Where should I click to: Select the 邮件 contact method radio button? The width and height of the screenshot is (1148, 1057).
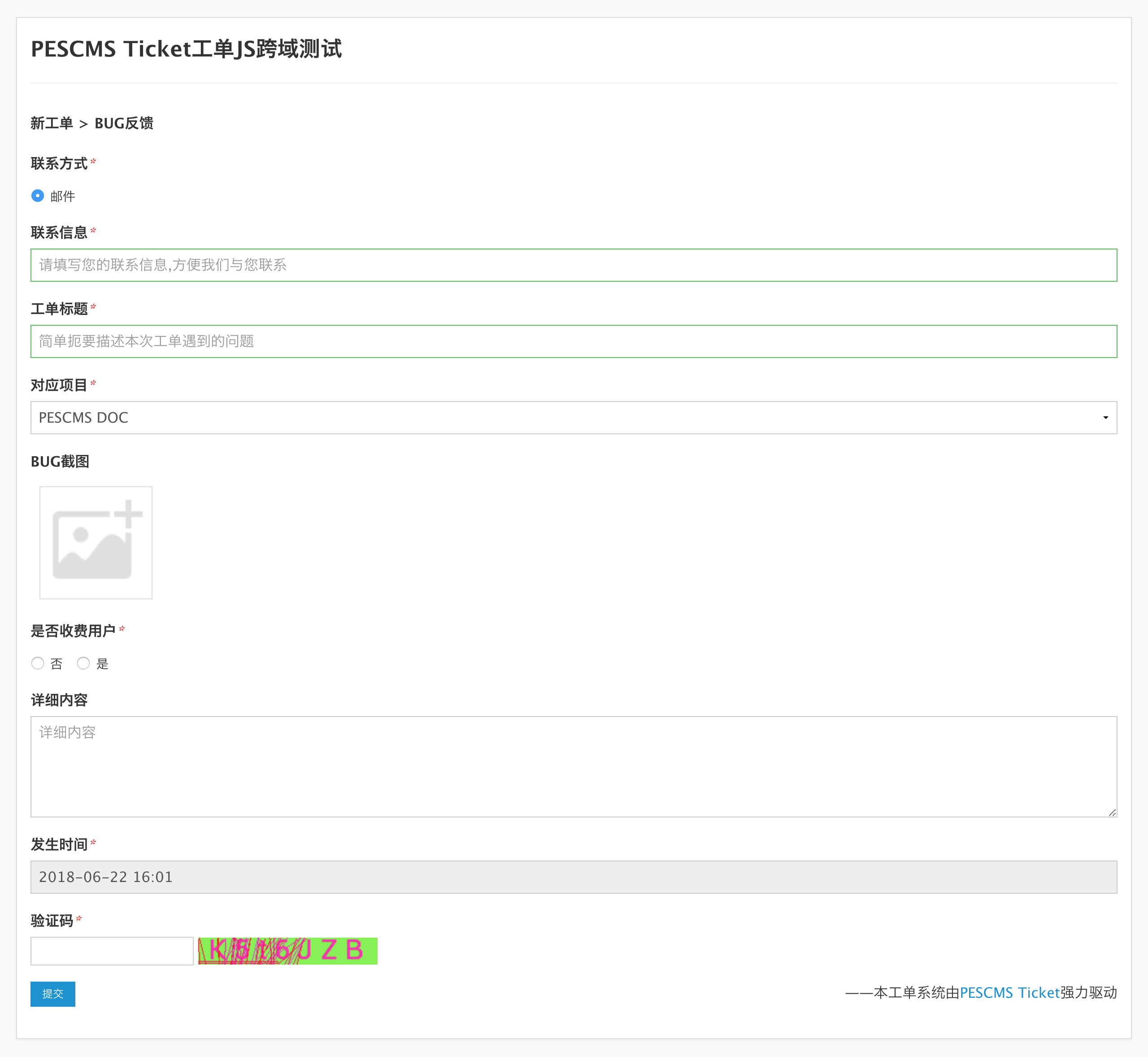(x=38, y=196)
